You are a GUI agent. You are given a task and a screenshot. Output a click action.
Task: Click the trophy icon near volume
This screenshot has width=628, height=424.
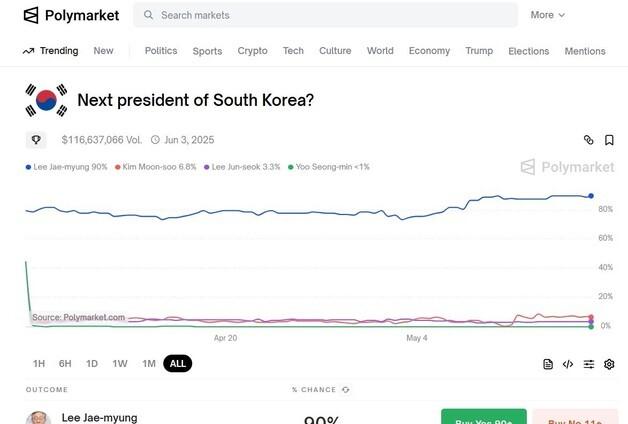click(x=37, y=140)
